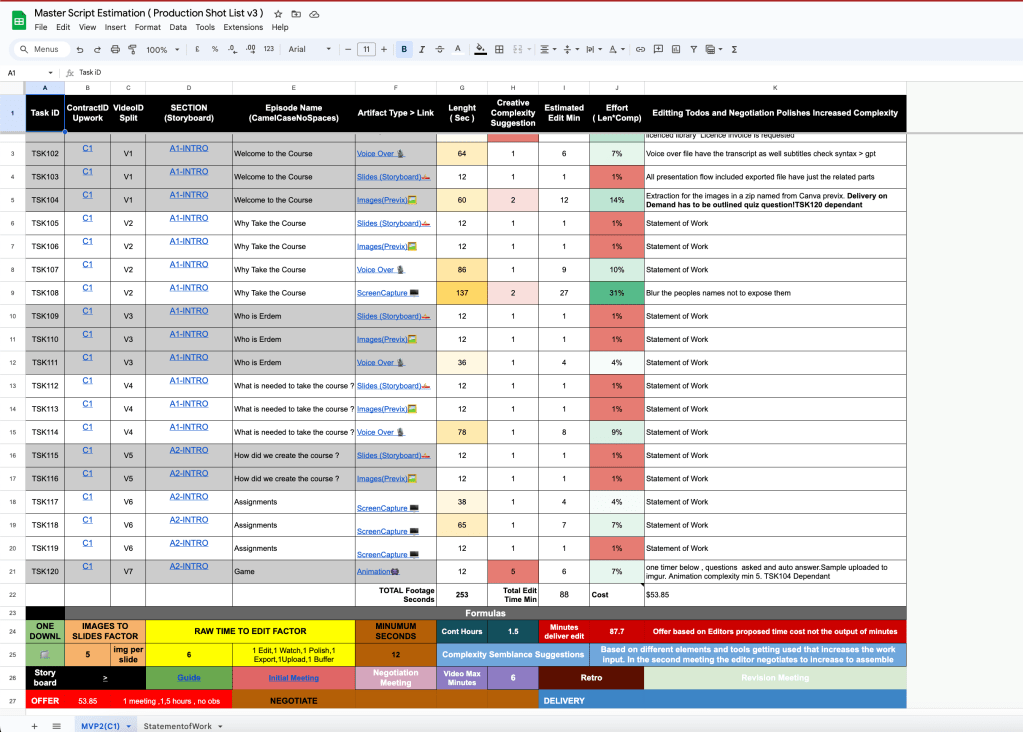This screenshot has width=1023, height=732.
Task: Open the 123 number format menu
Action: pos(269,50)
